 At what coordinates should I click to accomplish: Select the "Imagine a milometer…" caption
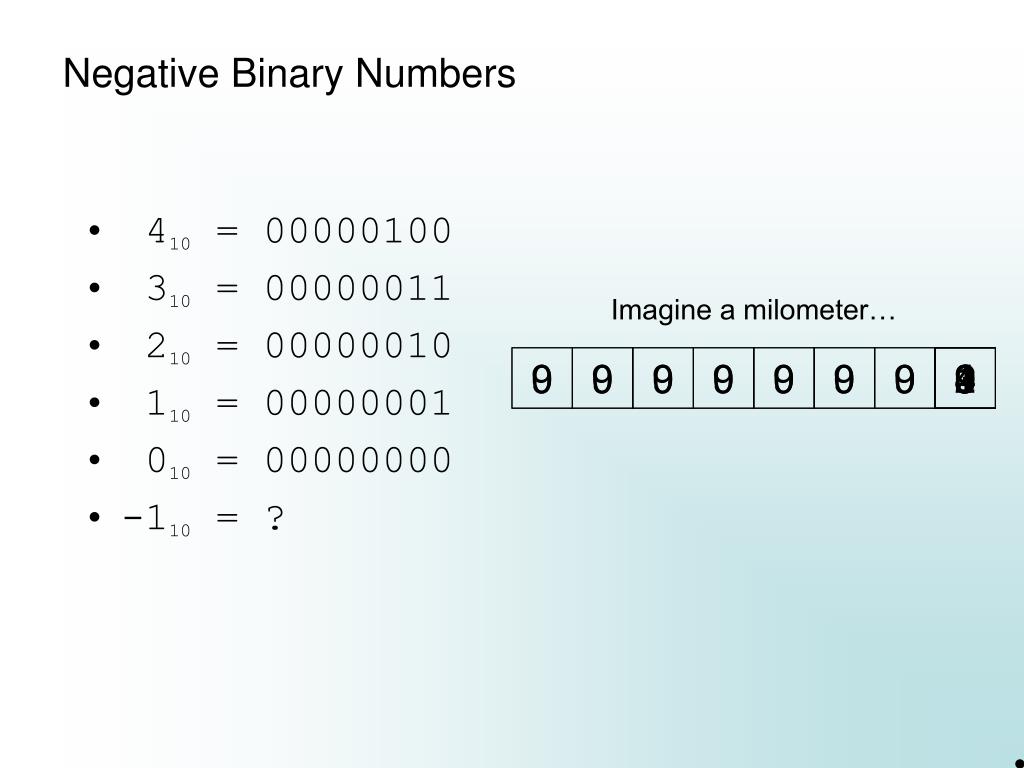click(753, 310)
